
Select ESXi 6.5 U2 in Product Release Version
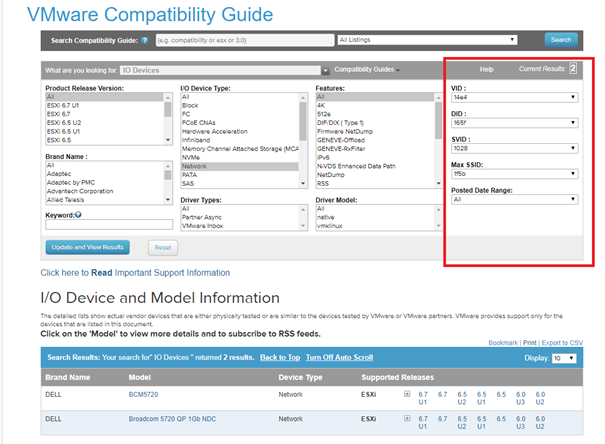(104, 123)
